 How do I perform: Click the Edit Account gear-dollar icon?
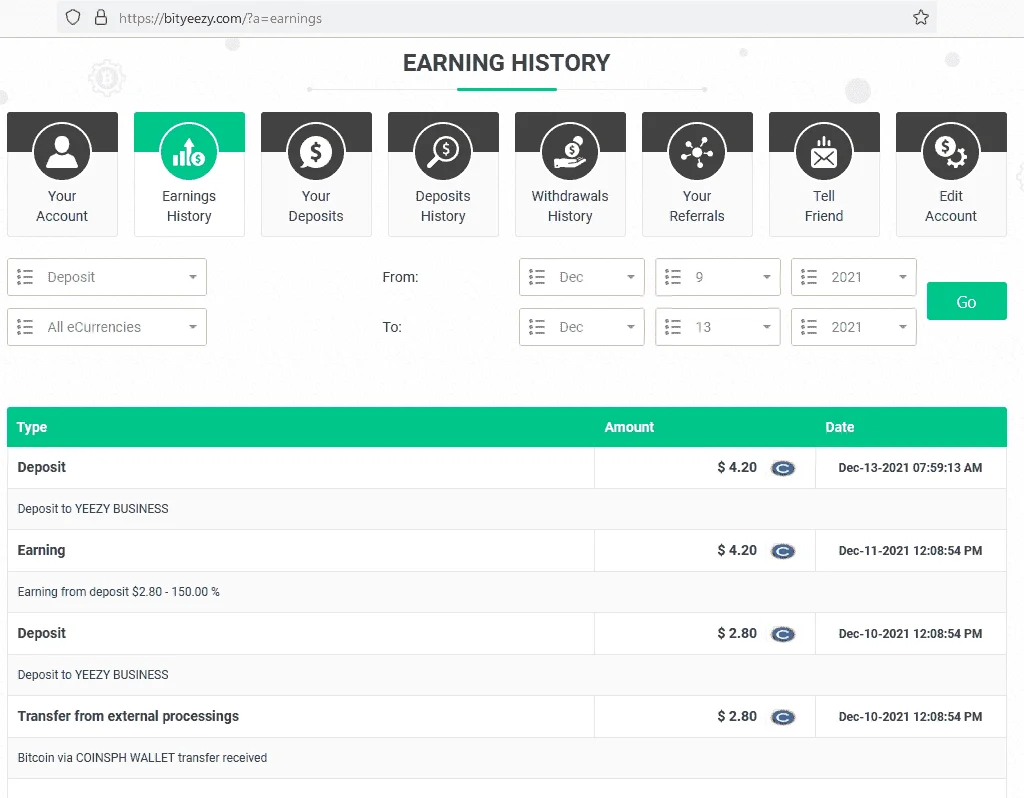point(951,152)
